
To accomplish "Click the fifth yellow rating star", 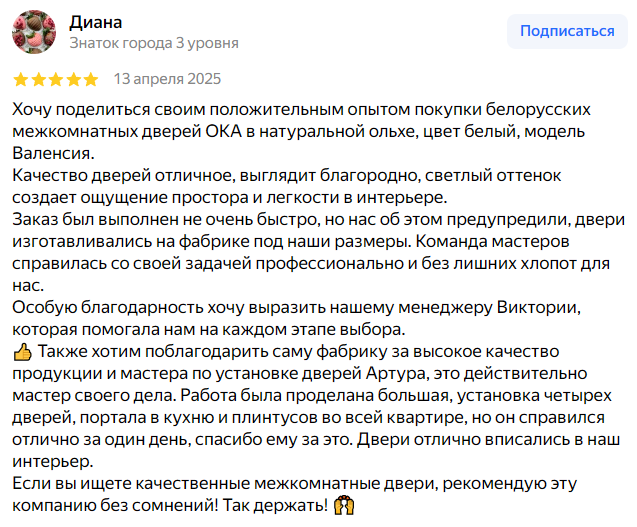I will point(91,79).
